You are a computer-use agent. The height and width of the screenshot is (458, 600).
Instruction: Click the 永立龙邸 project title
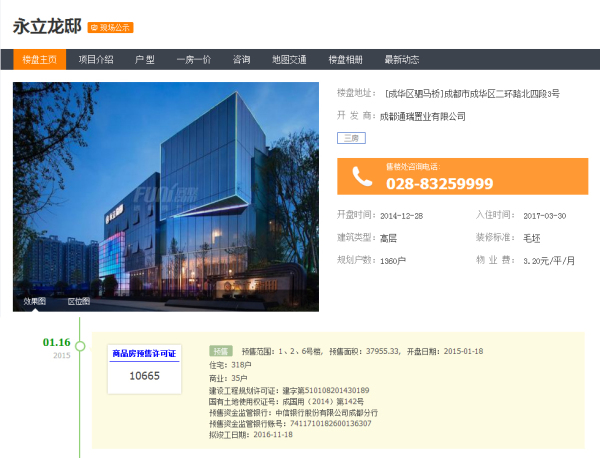(46, 27)
